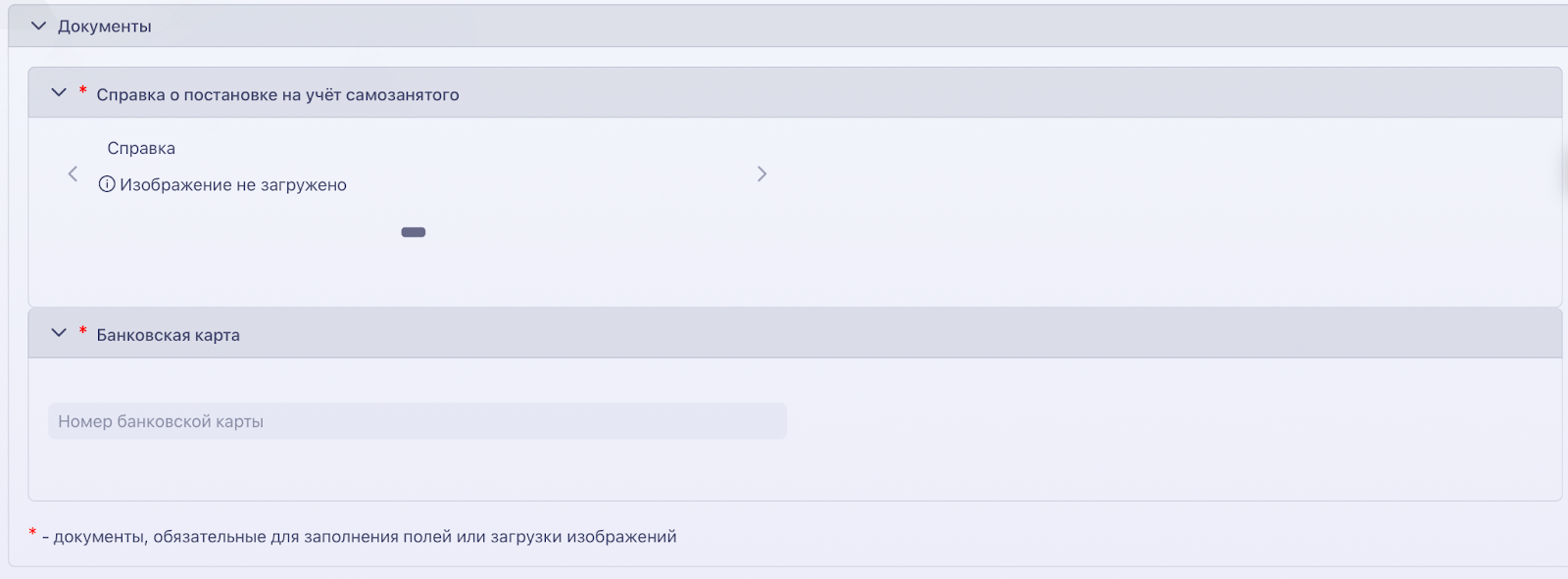This screenshot has height=579, width=1568.
Task: Focus the Номер банковской карты field
Action: pos(417,421)
